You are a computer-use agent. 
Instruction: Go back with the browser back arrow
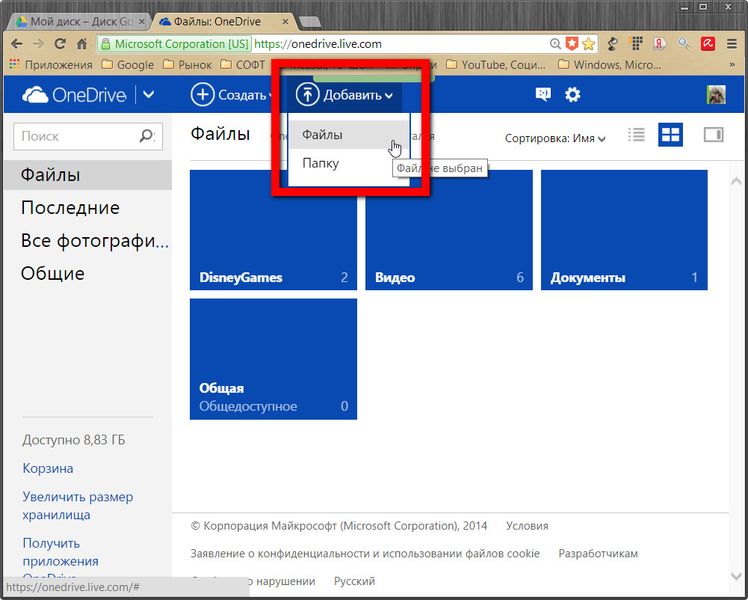click(17, 44)
